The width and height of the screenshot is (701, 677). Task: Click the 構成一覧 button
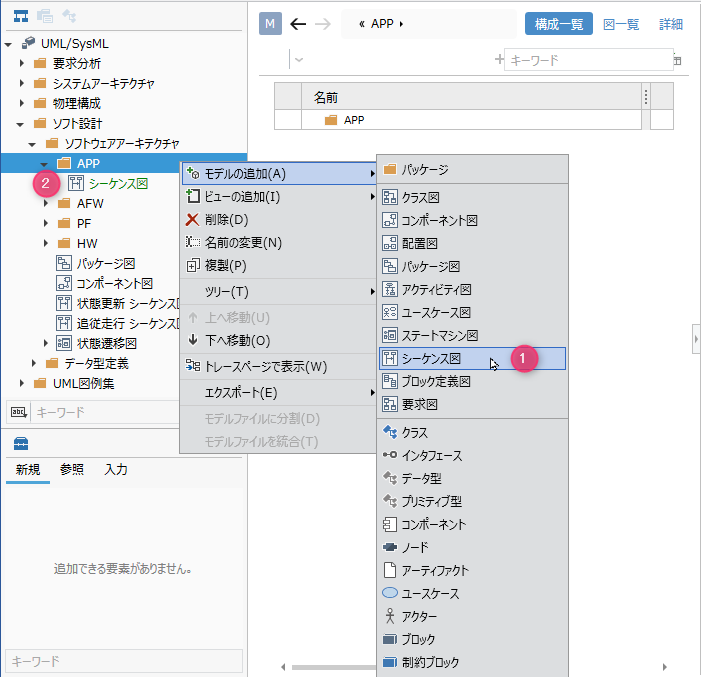pyautogui.click(x=559, y=24)
